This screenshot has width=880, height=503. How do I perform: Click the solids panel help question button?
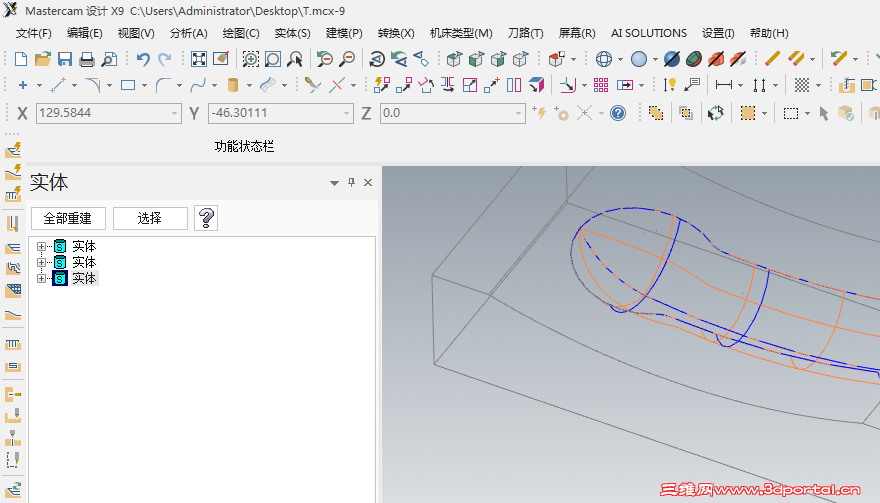(x=206, y=218)
